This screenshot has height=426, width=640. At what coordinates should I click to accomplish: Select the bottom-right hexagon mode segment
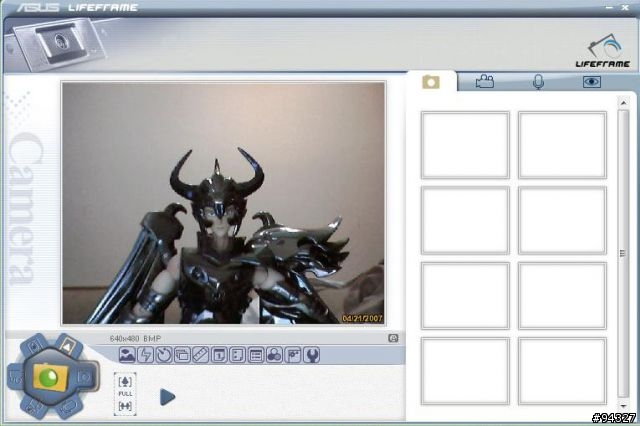(69, 406)
